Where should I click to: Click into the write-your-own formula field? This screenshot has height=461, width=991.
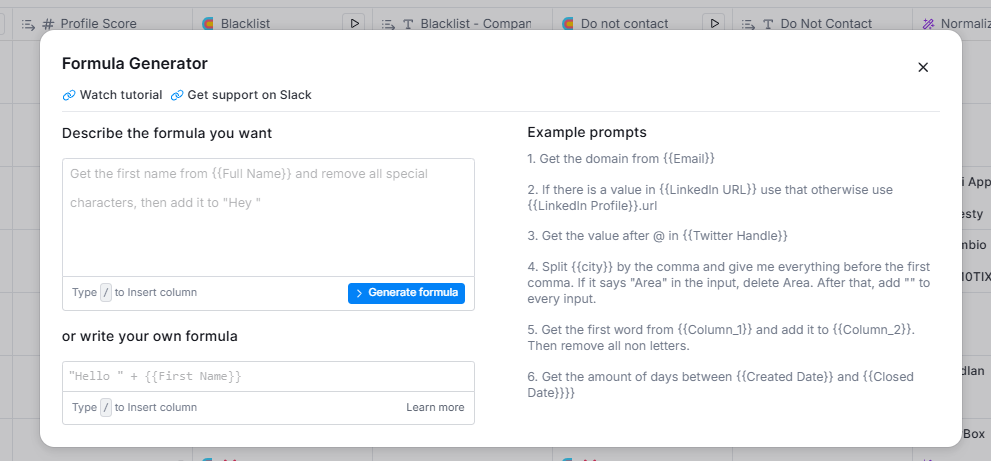tap(268, 376)
